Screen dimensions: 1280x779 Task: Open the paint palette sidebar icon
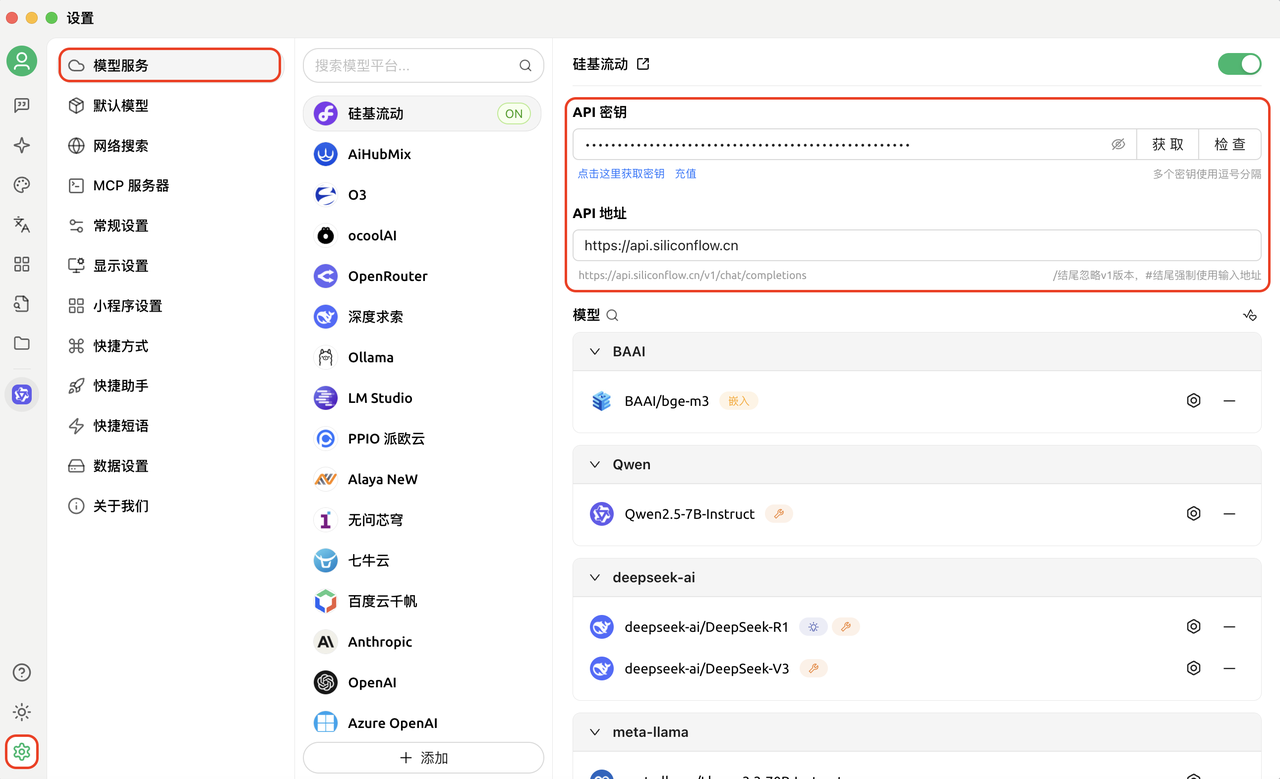click(x=22, y=185)
